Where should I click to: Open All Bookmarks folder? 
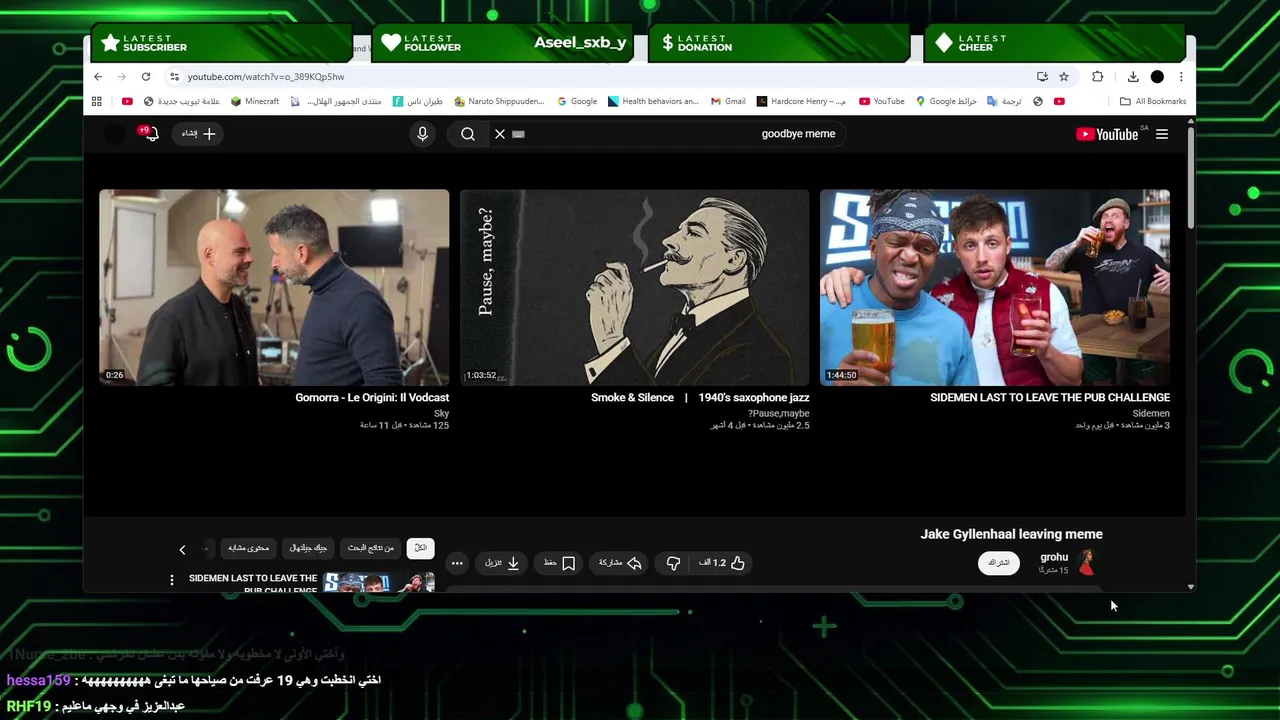click(1153, 101)
